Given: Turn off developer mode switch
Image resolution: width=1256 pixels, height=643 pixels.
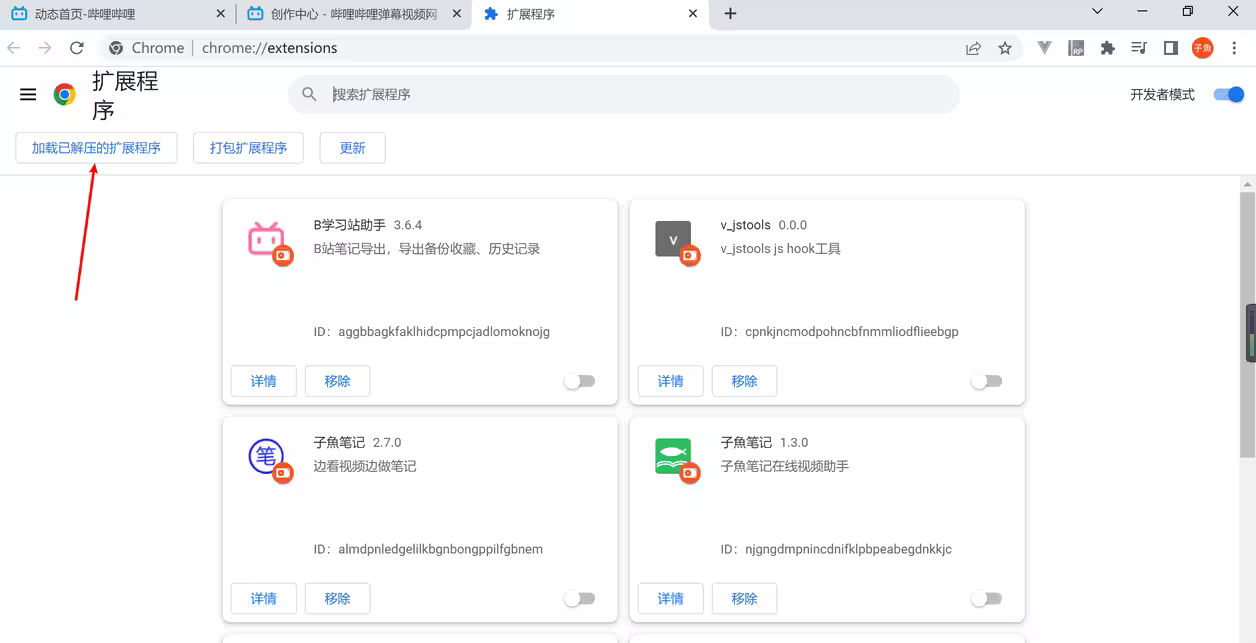Looking at the screenshot, I should click(1228, 95).
